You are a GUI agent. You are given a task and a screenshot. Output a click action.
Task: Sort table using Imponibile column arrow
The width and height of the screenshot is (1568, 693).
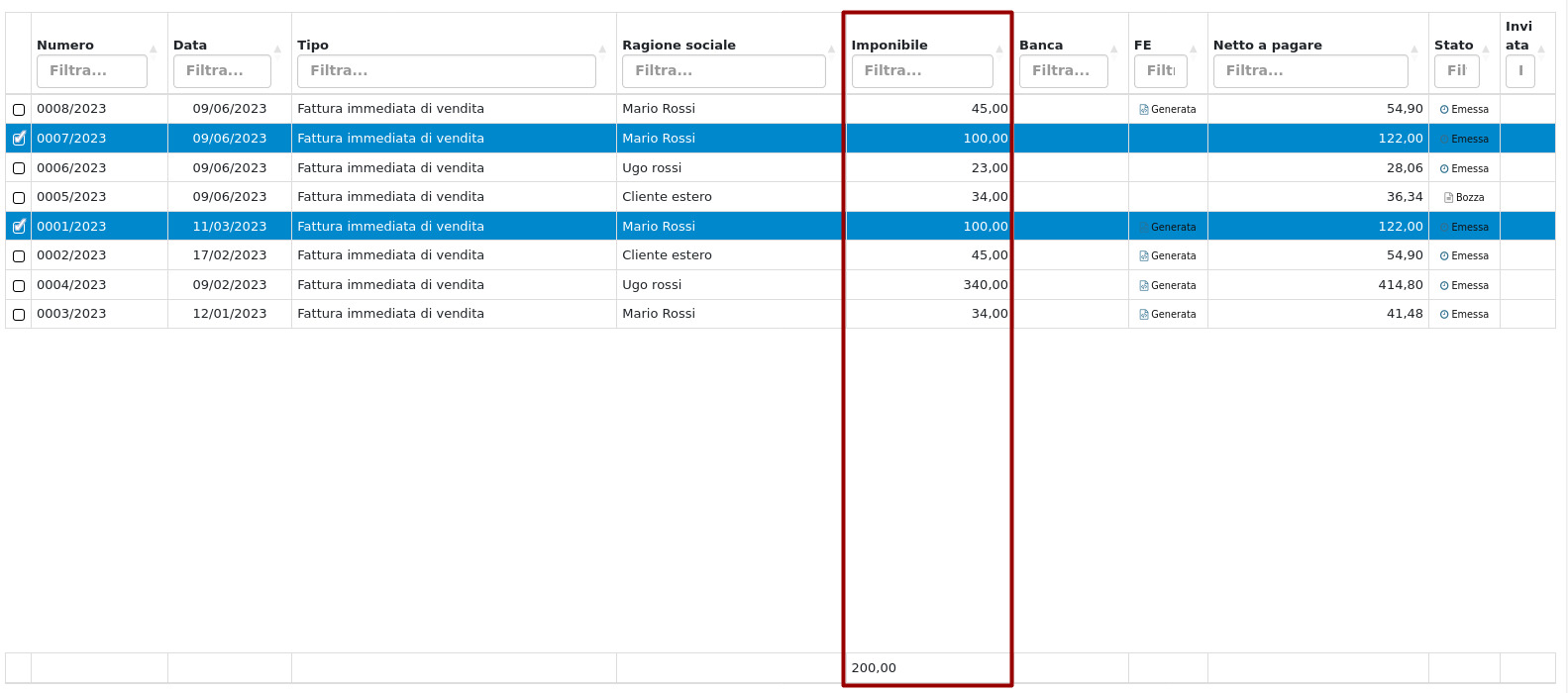pos(999,49)
